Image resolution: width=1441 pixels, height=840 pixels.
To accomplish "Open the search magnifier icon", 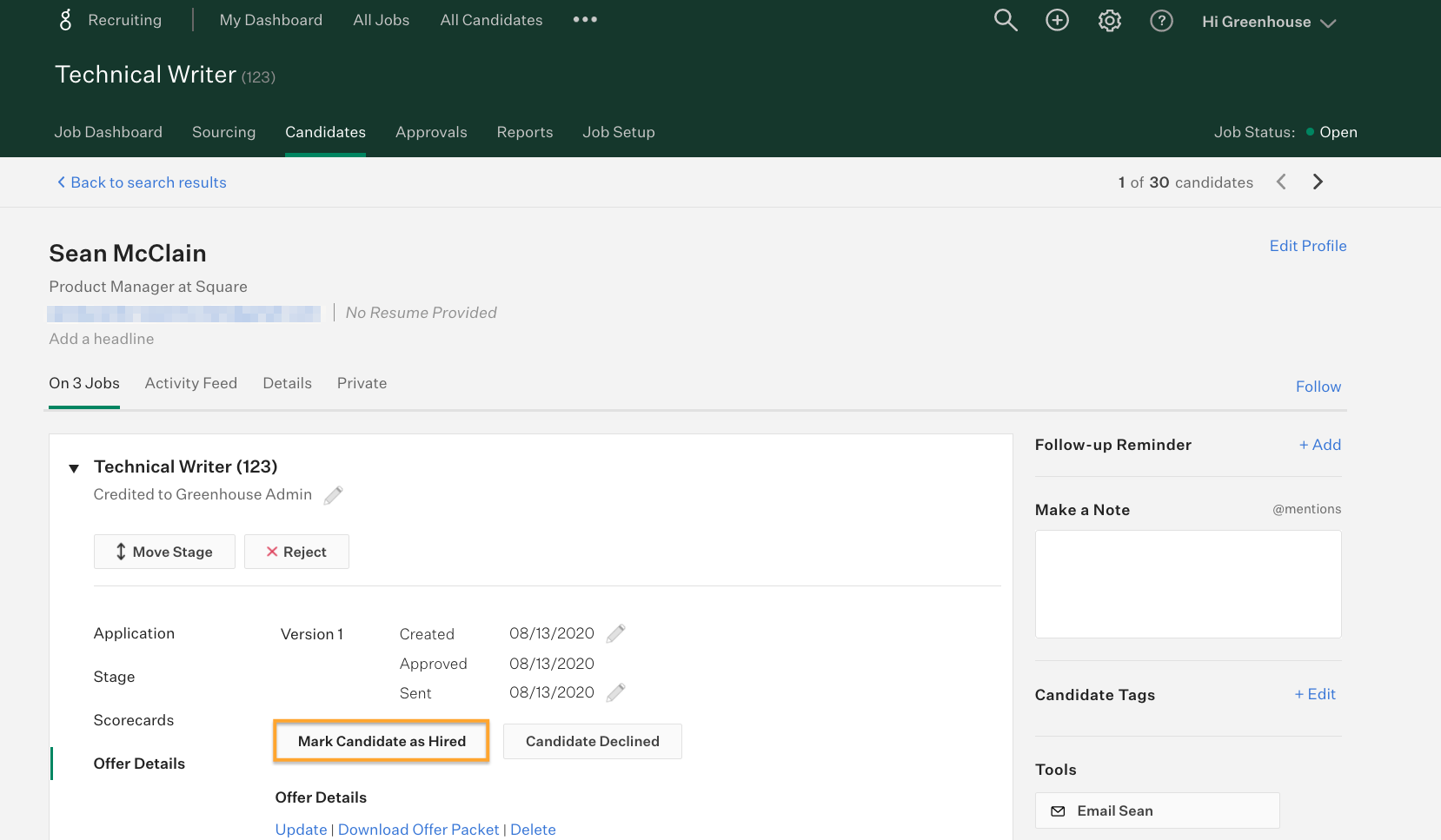I will (x=1006, y=20).
